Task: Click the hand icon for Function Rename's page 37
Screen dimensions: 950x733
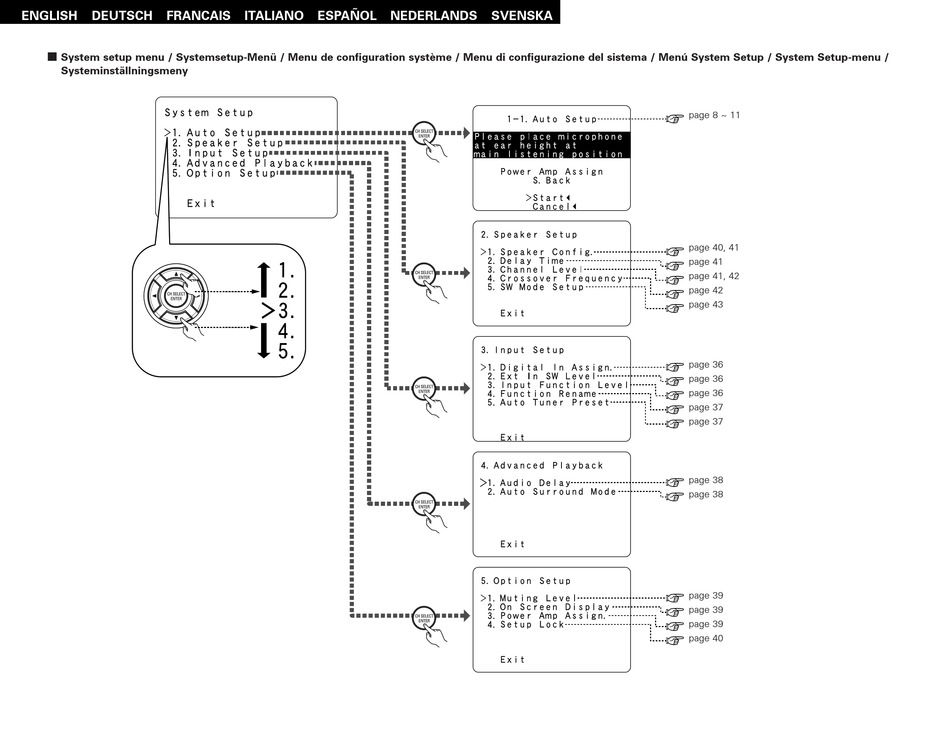Action: pyautogui.click(x=674, y=410)
